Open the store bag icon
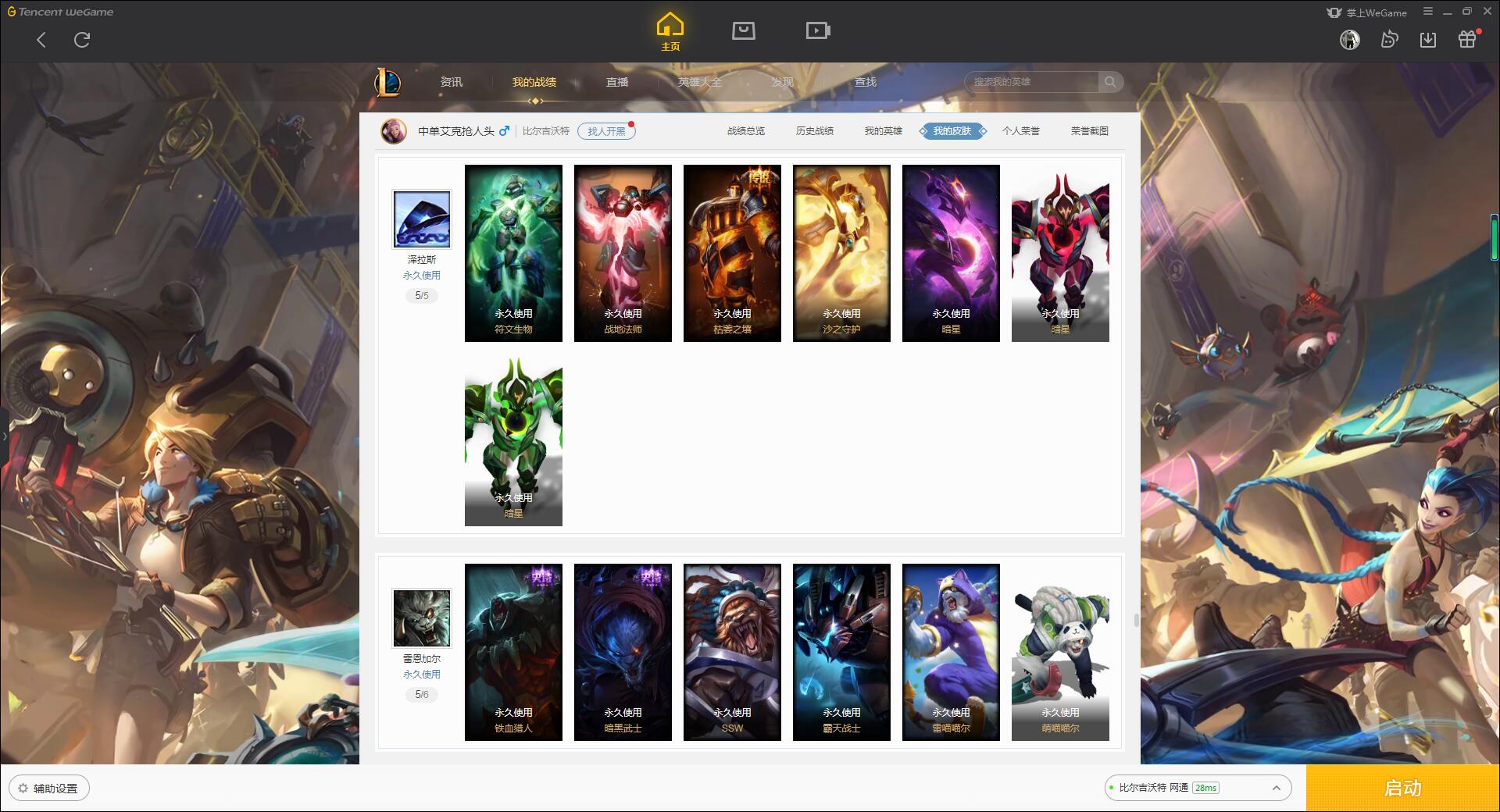The image size is (1500, 812). [743, 31]
